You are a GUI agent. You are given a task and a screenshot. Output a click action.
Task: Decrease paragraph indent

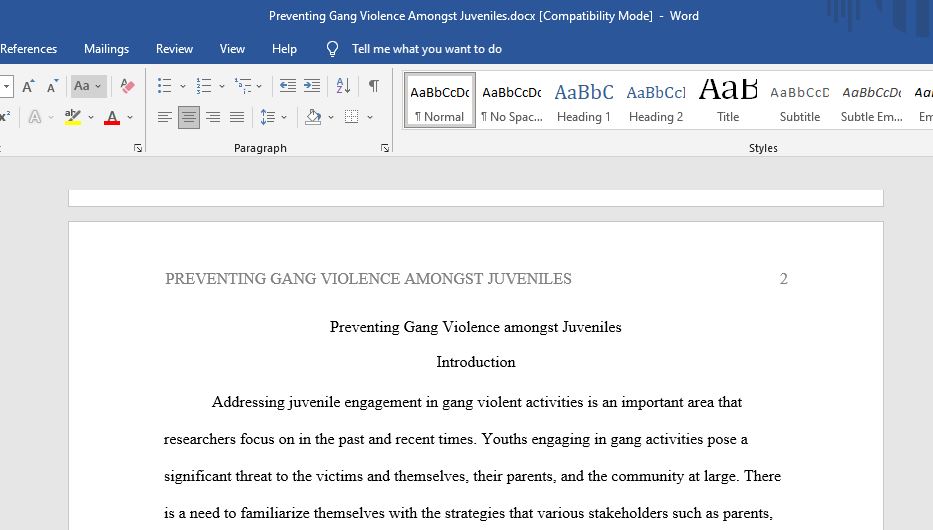[288, 86]
